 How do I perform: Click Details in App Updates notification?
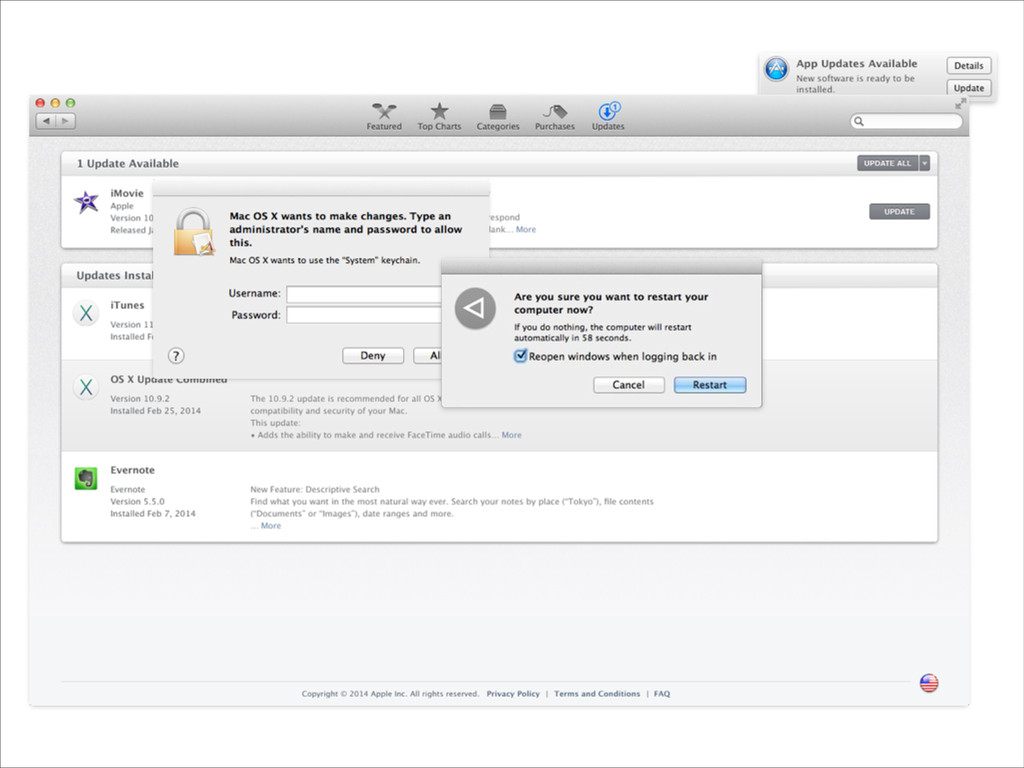(968, 66)
